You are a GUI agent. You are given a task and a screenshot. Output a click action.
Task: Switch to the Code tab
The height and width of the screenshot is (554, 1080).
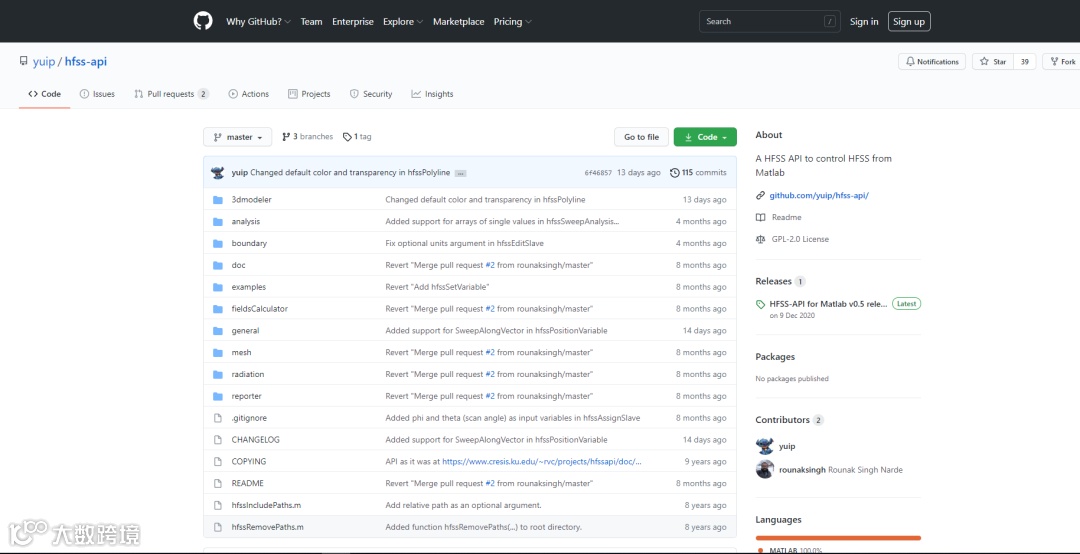pyautogui.click(x=45, y=94)
